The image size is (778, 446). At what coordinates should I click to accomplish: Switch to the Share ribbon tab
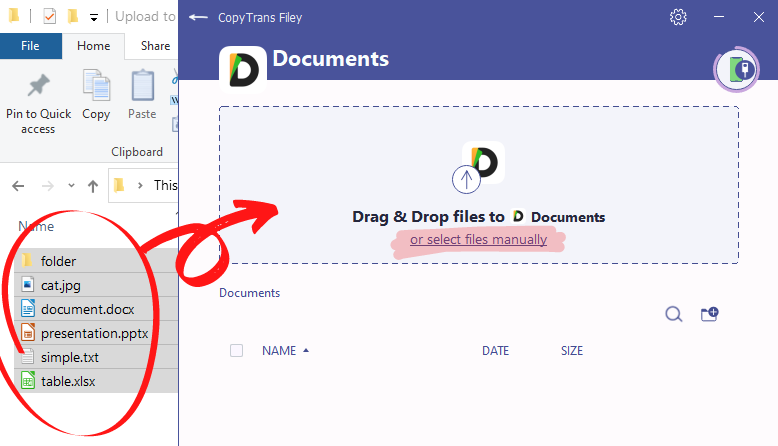coord(155,46)
